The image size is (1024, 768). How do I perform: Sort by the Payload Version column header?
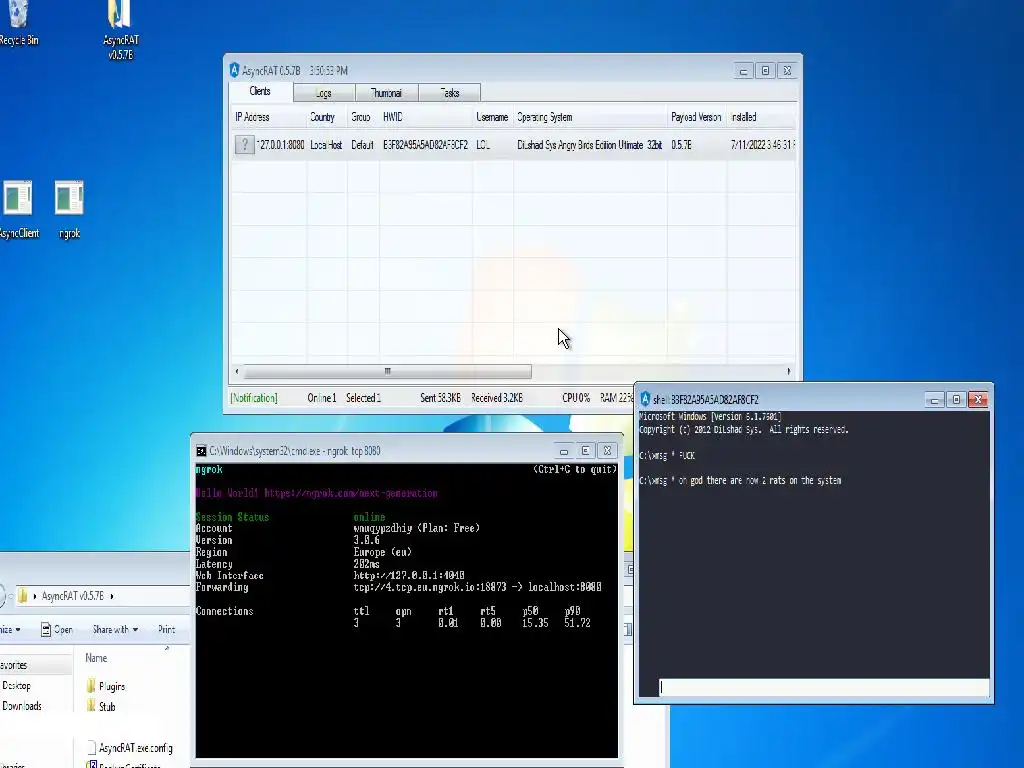[696, 117]
